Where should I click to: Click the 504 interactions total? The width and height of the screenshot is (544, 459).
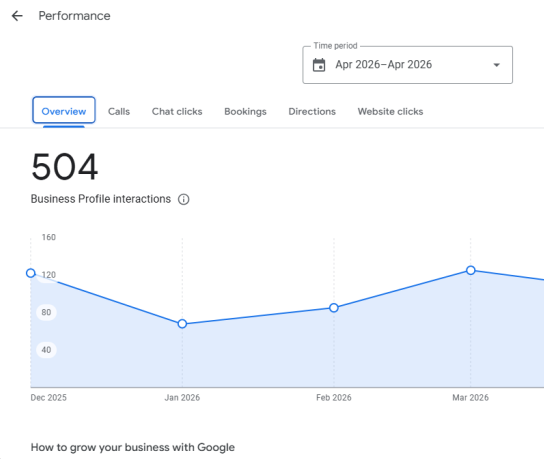point(65,167)
